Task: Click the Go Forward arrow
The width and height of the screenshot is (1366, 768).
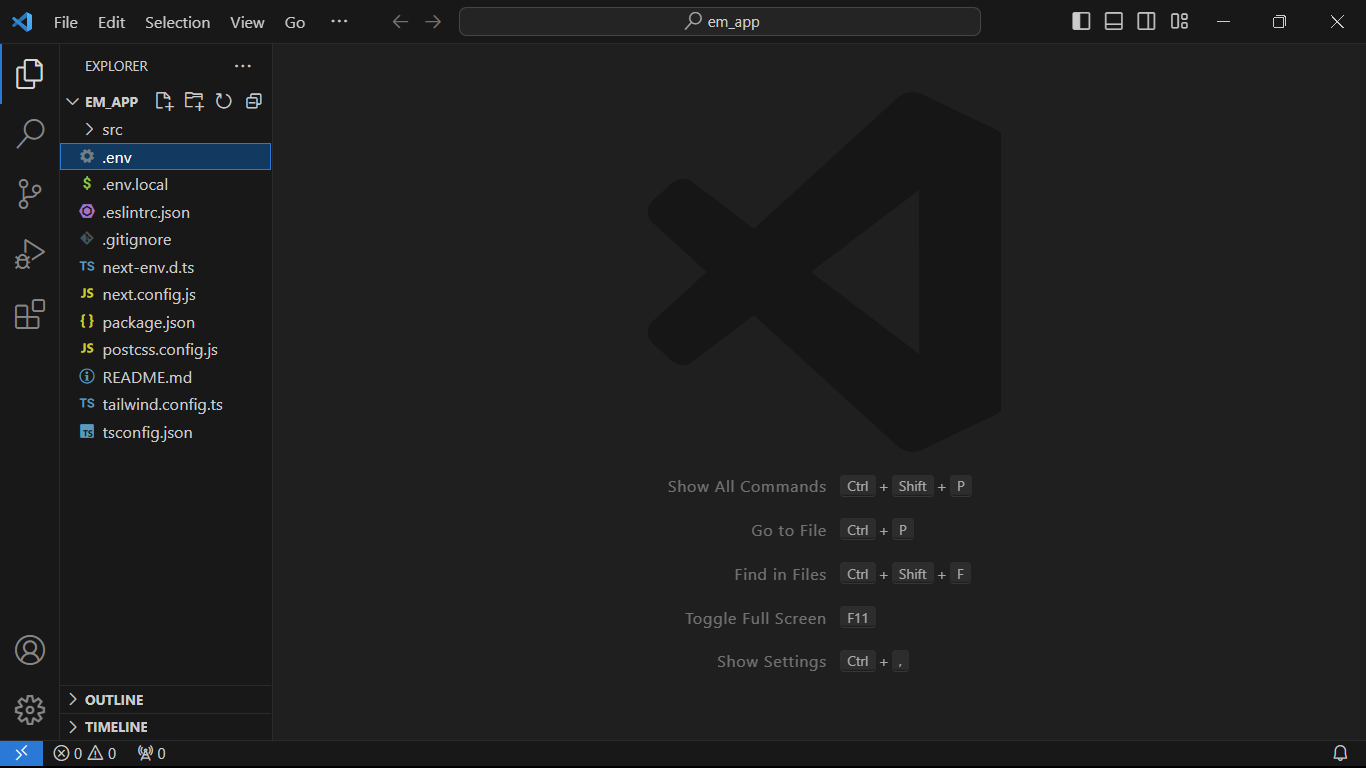Action: (x=433, y=22)
